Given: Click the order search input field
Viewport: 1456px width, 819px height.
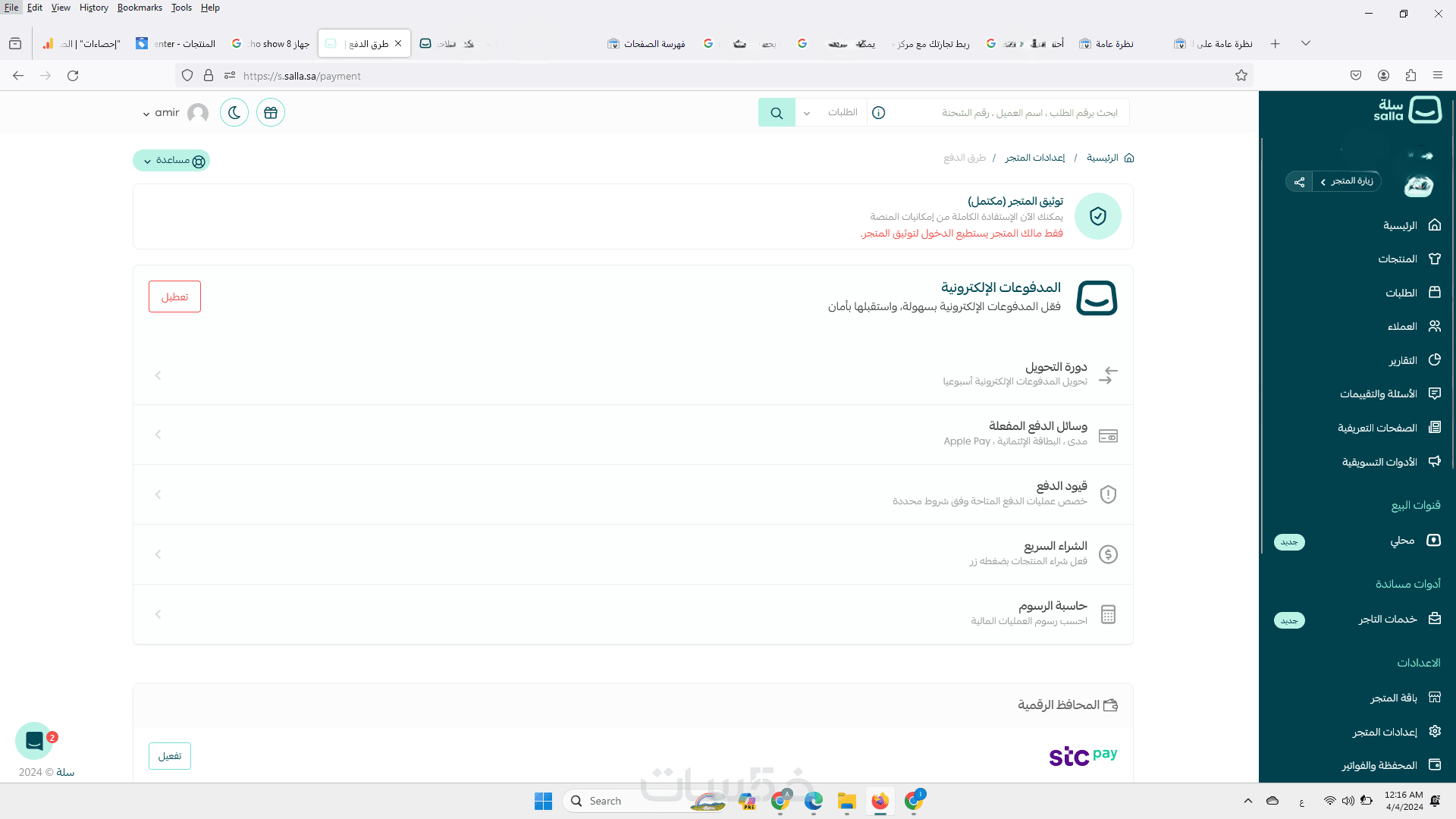Looking at the screenshot, I should 1009,113.
